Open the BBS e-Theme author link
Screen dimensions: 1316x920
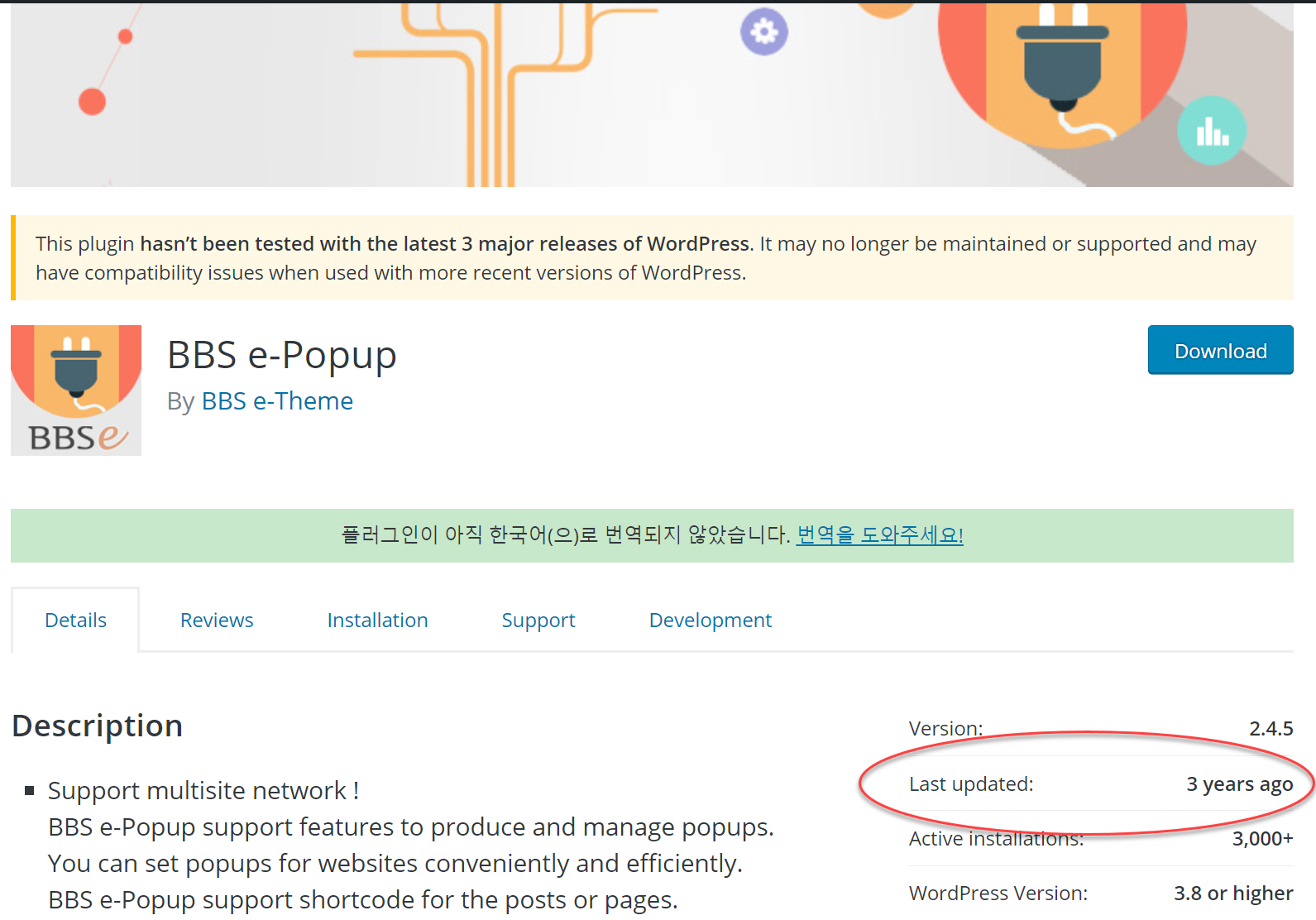click(x=277, y=401)
